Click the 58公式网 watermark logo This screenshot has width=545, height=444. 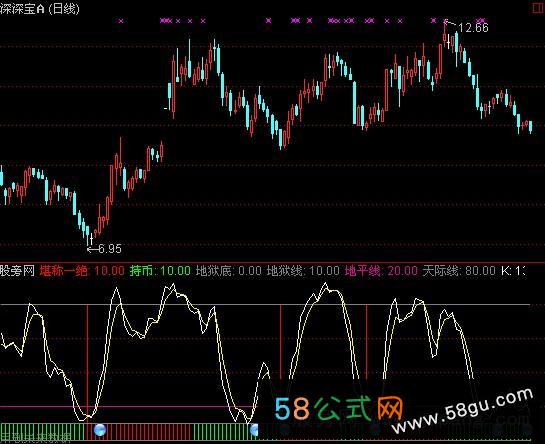tap(339, 409)
